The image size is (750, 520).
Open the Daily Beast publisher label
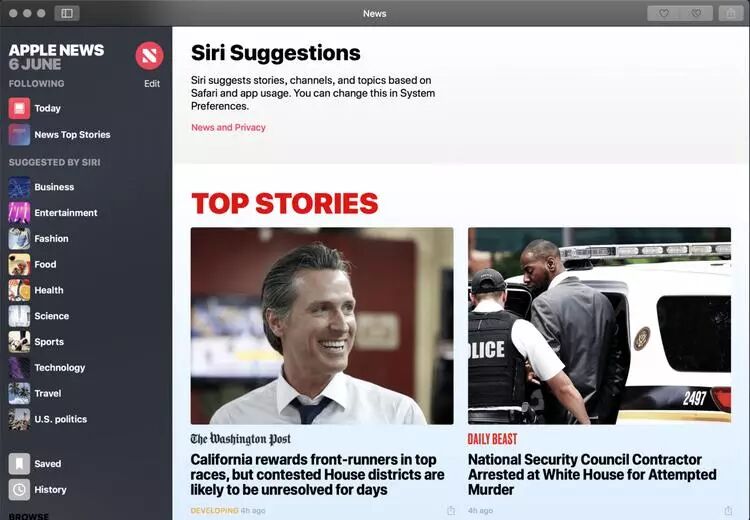[x=492, y=439]
